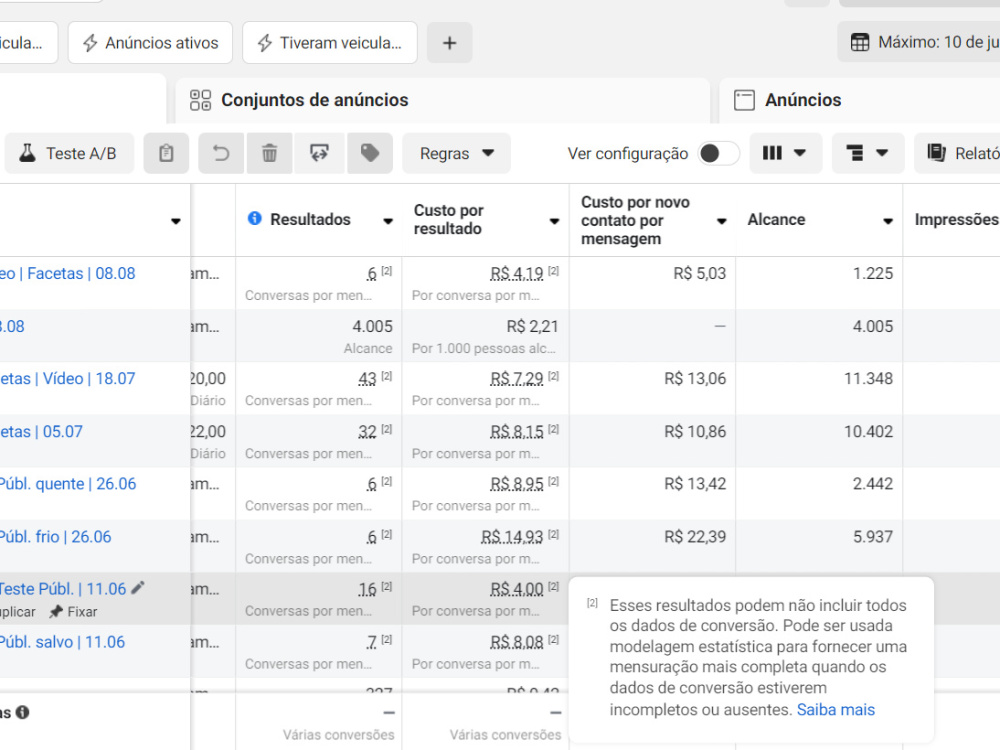Click the 10.402 reach value
Image resolution: width=1000 pixels, height=750 pixels.
(869, 432)
